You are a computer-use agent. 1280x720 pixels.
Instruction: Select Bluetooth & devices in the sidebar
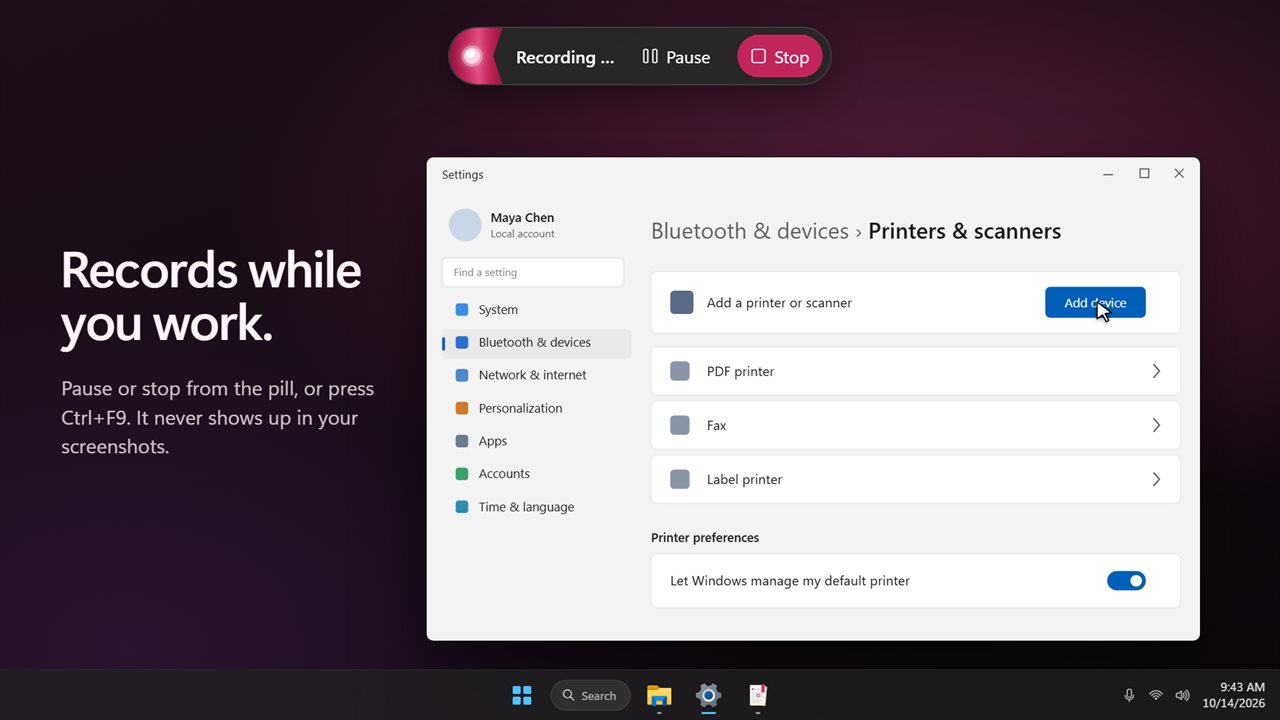point(537,343)
